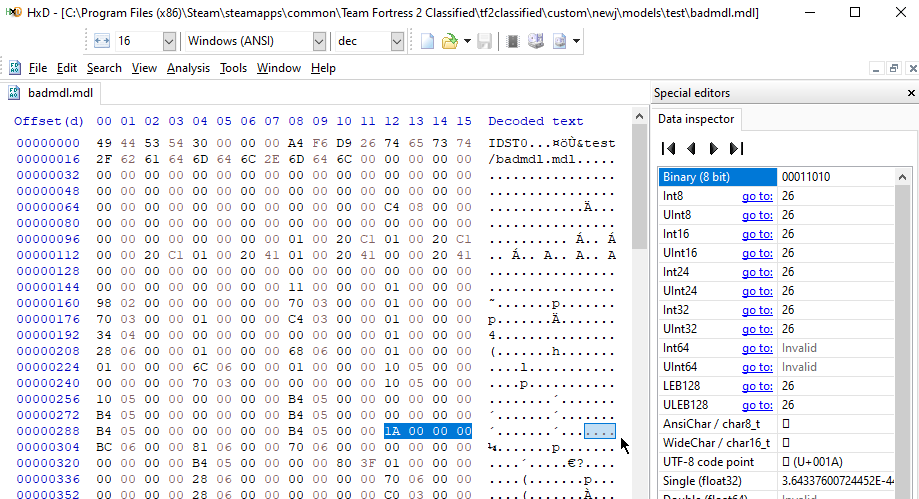Viewport: 919px width, 499px height.
Task: Jump to last byte in Data inspector
Action: coord(736,148)
